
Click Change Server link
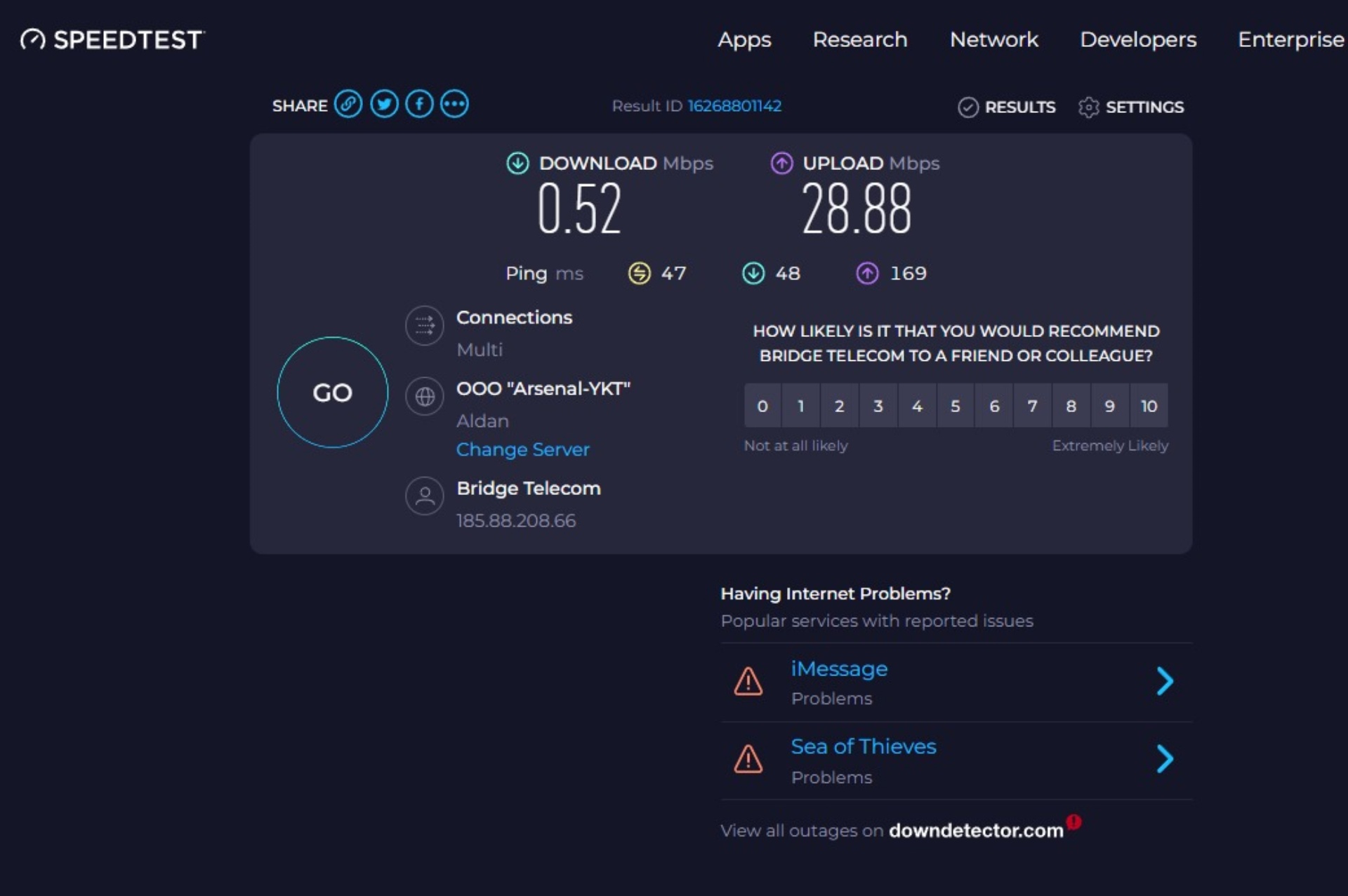(x=522, y=449)
